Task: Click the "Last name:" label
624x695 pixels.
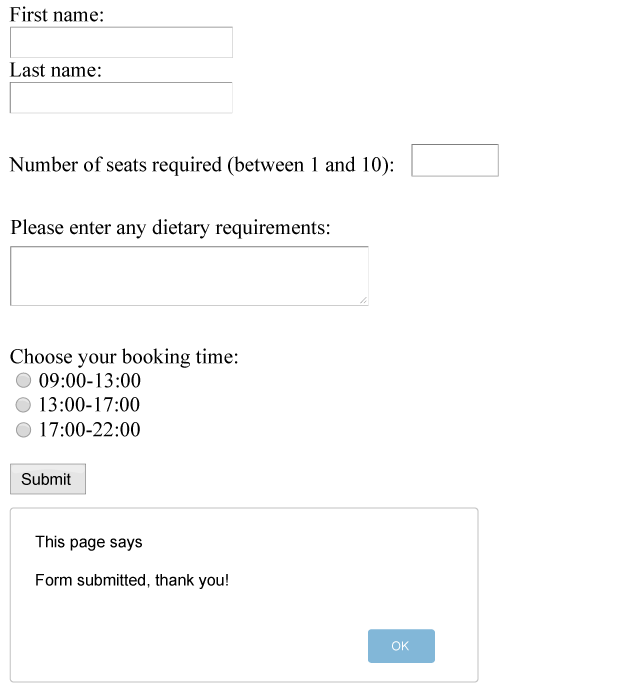Action: point(56,70)
